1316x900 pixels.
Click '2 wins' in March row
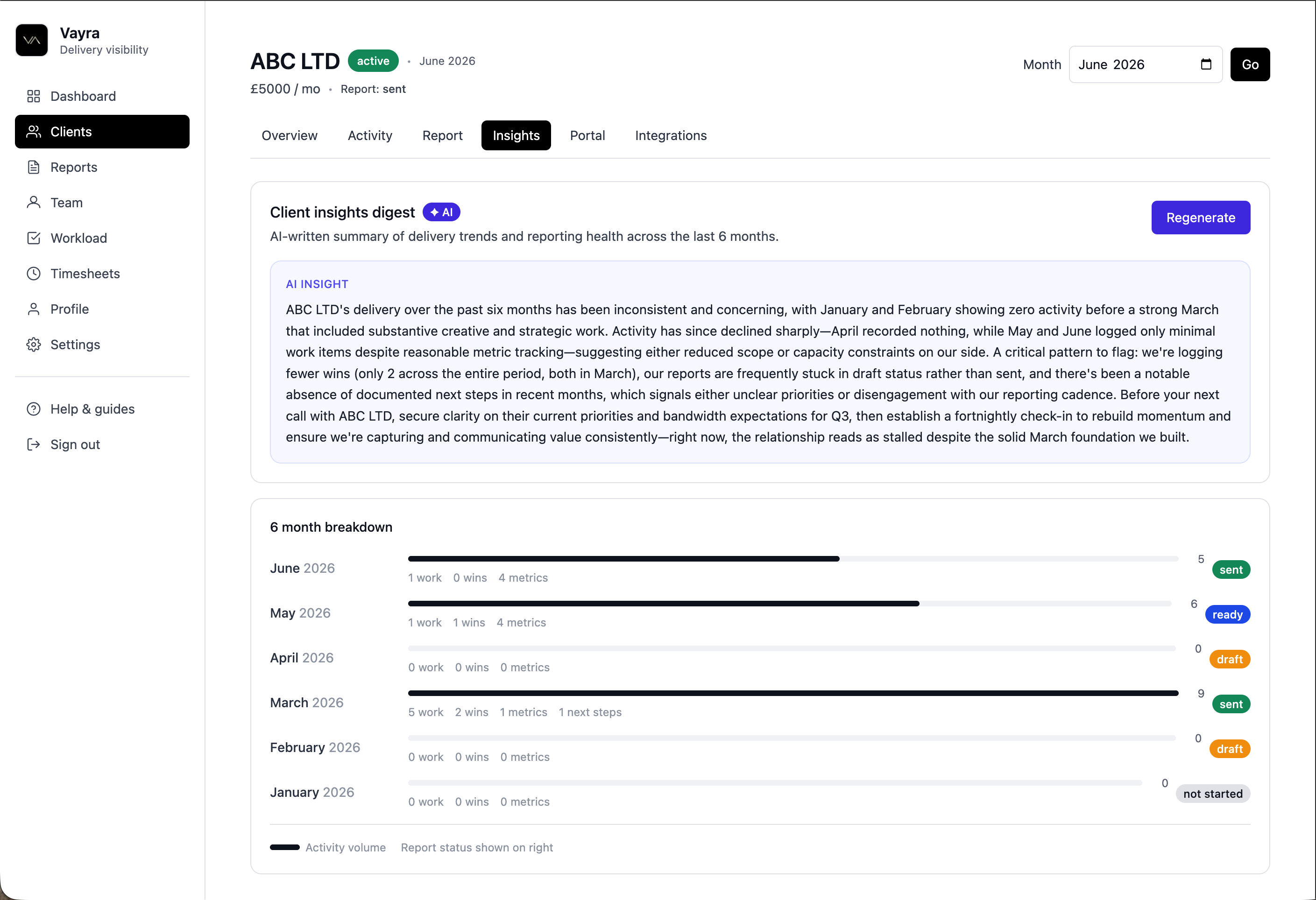tap(472, 712)
